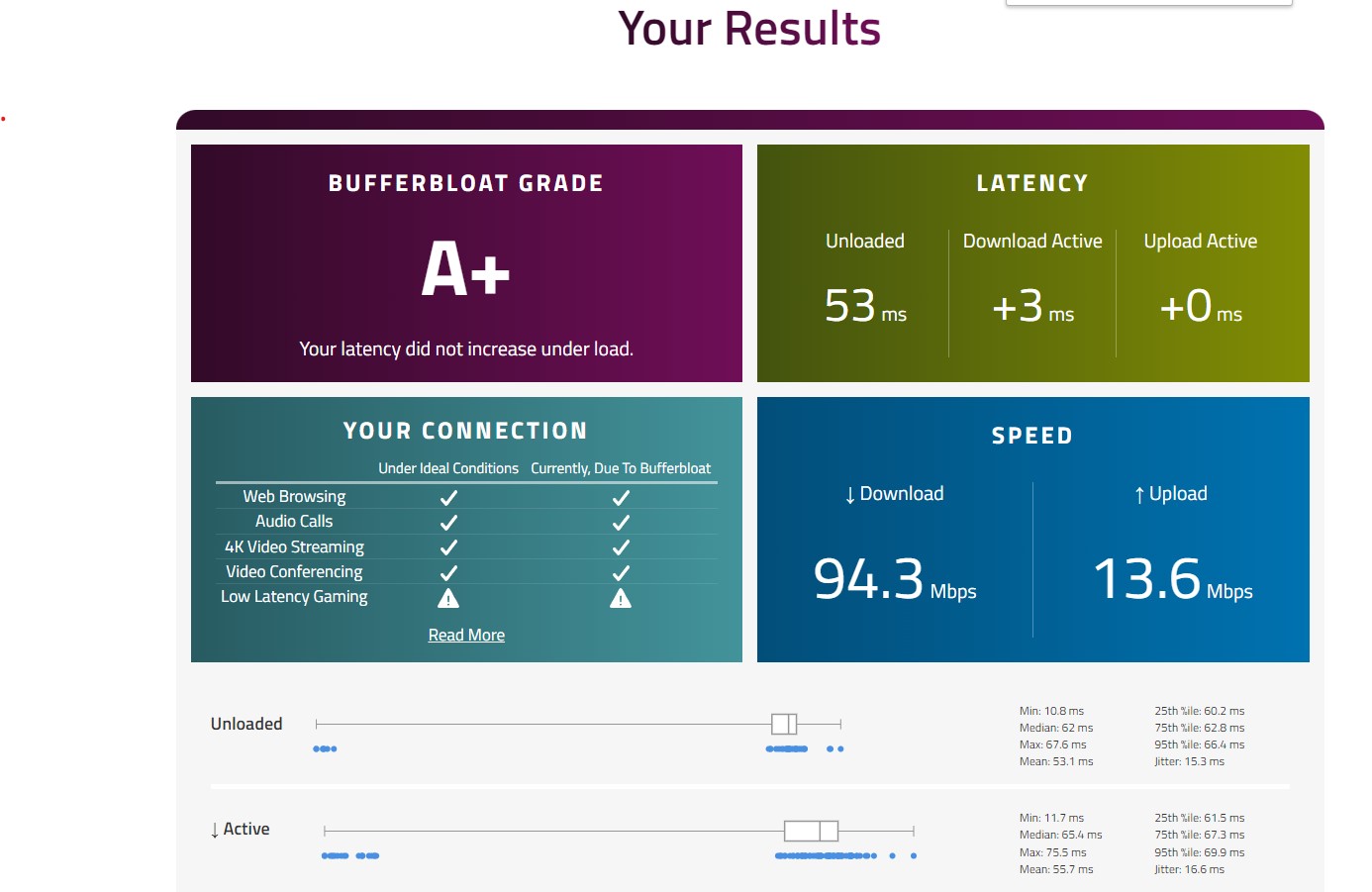Click the Unloaded latency label
This screenshot has height=892, width=1372.
pos(865,241)
